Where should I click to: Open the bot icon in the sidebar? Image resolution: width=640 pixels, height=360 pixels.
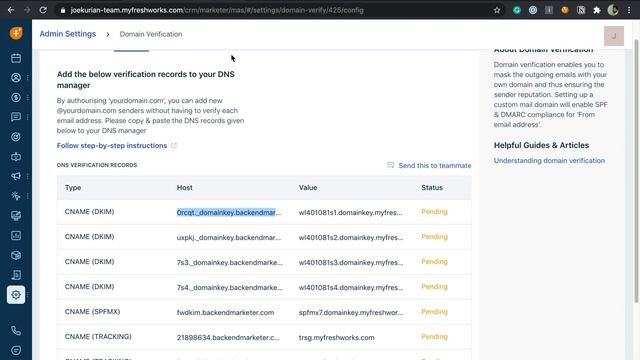point(16,156)
